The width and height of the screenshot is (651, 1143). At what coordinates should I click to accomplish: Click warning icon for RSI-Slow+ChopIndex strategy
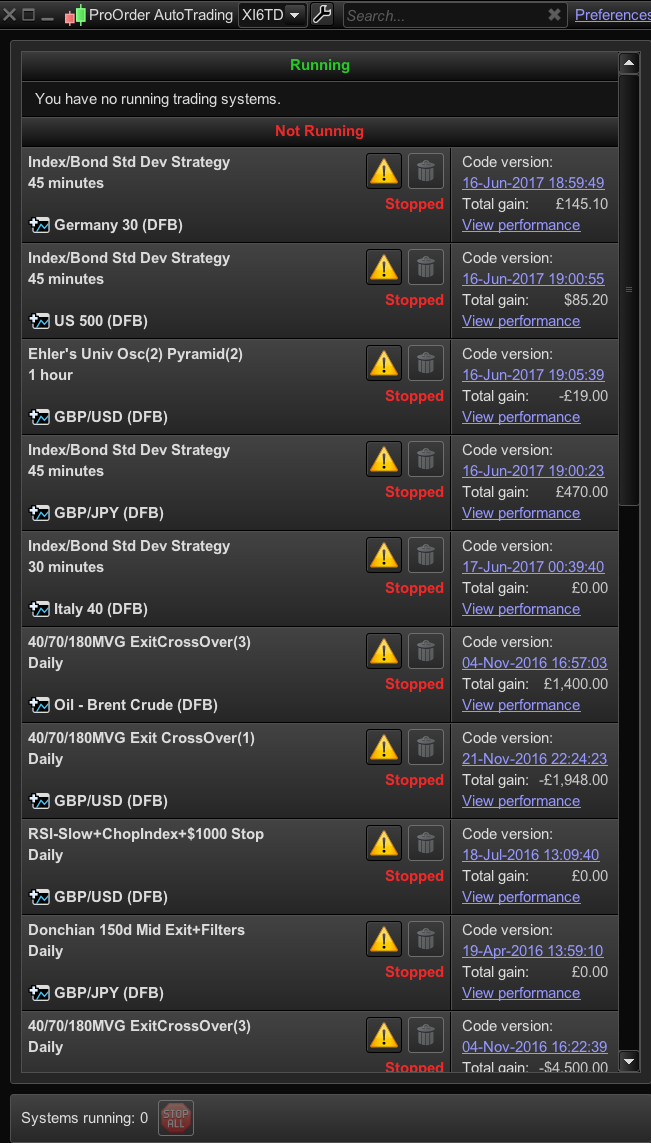click(x=383, y=843)
